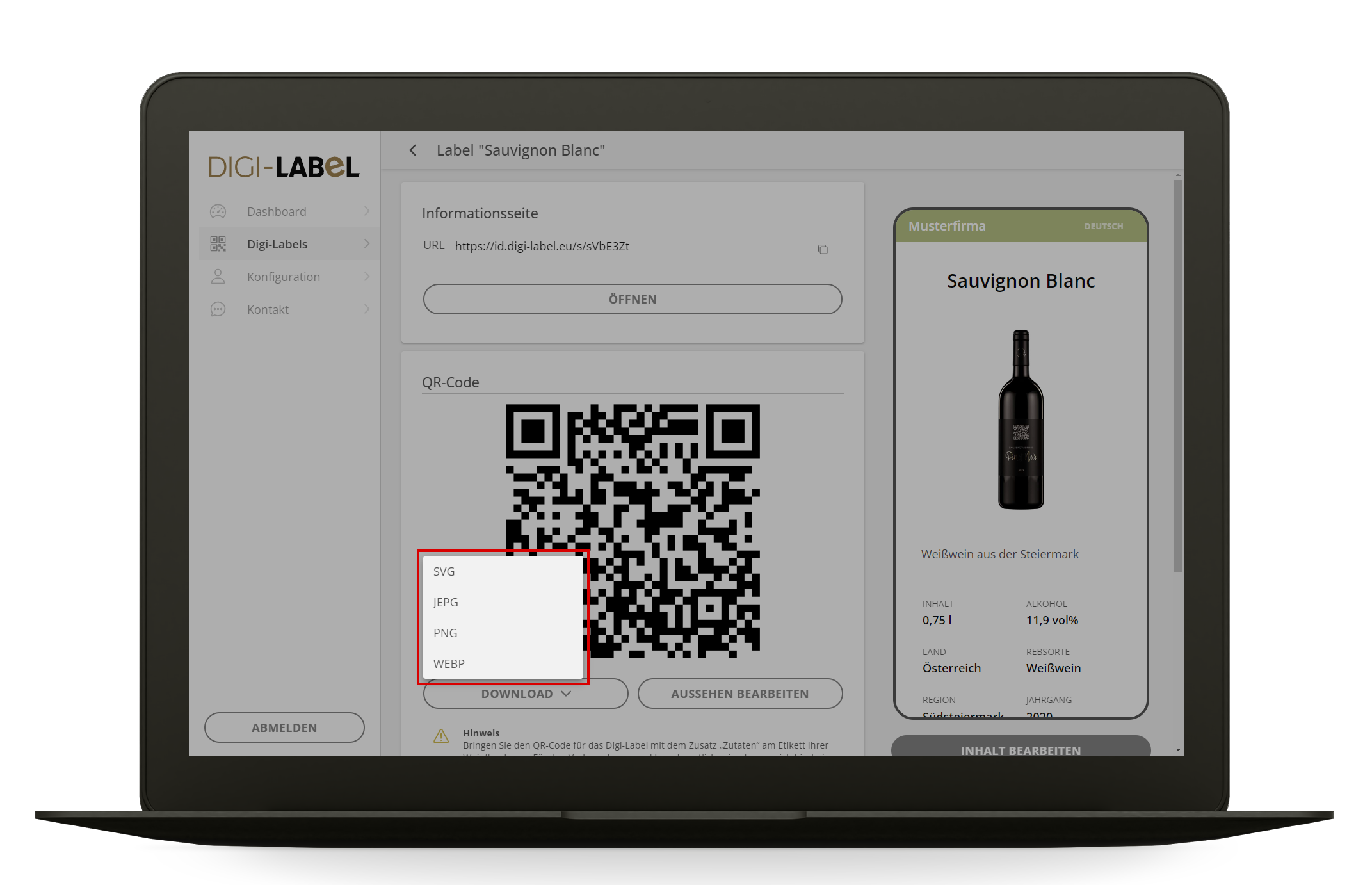Choose JEPG download format

click(503, 602)
